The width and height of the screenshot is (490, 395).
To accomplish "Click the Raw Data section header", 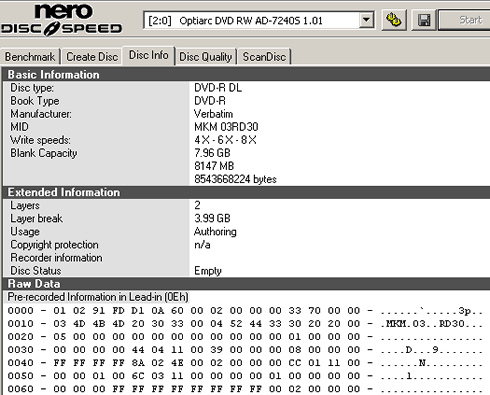I will (246, 284).
